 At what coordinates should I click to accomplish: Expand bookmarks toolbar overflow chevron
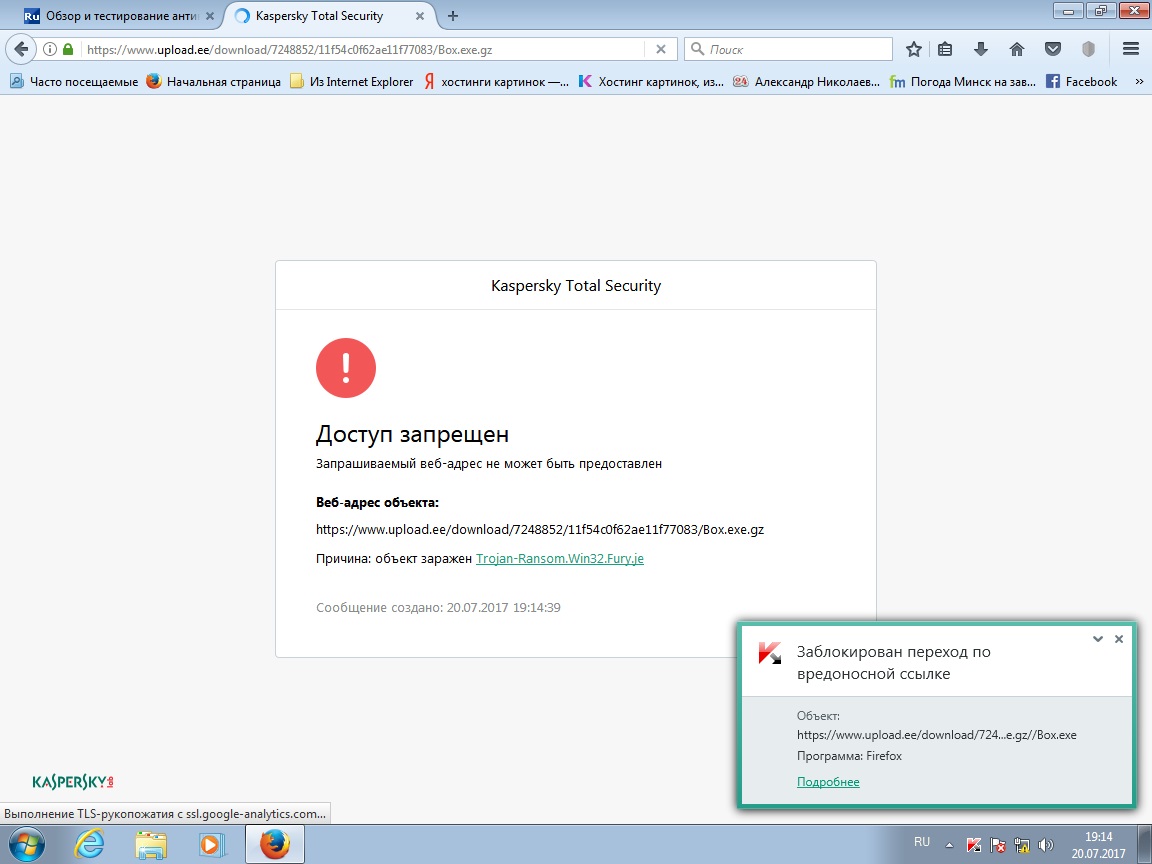tap(1140, 82)
